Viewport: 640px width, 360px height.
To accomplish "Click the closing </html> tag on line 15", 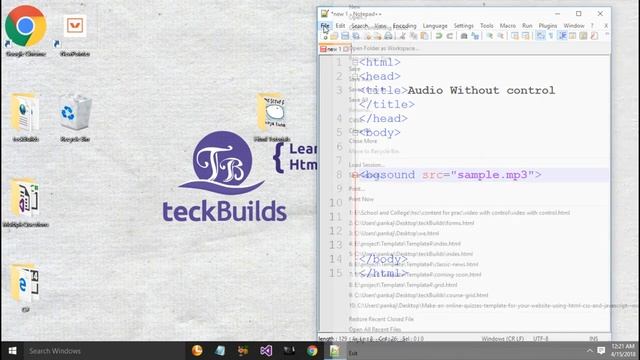I will 383,273.
